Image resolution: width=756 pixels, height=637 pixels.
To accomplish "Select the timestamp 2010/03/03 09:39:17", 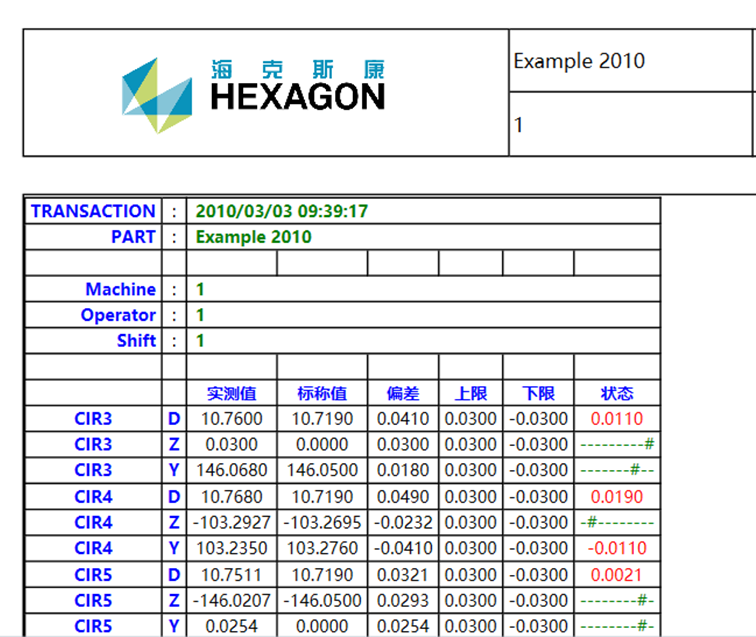I will (282, 211).
